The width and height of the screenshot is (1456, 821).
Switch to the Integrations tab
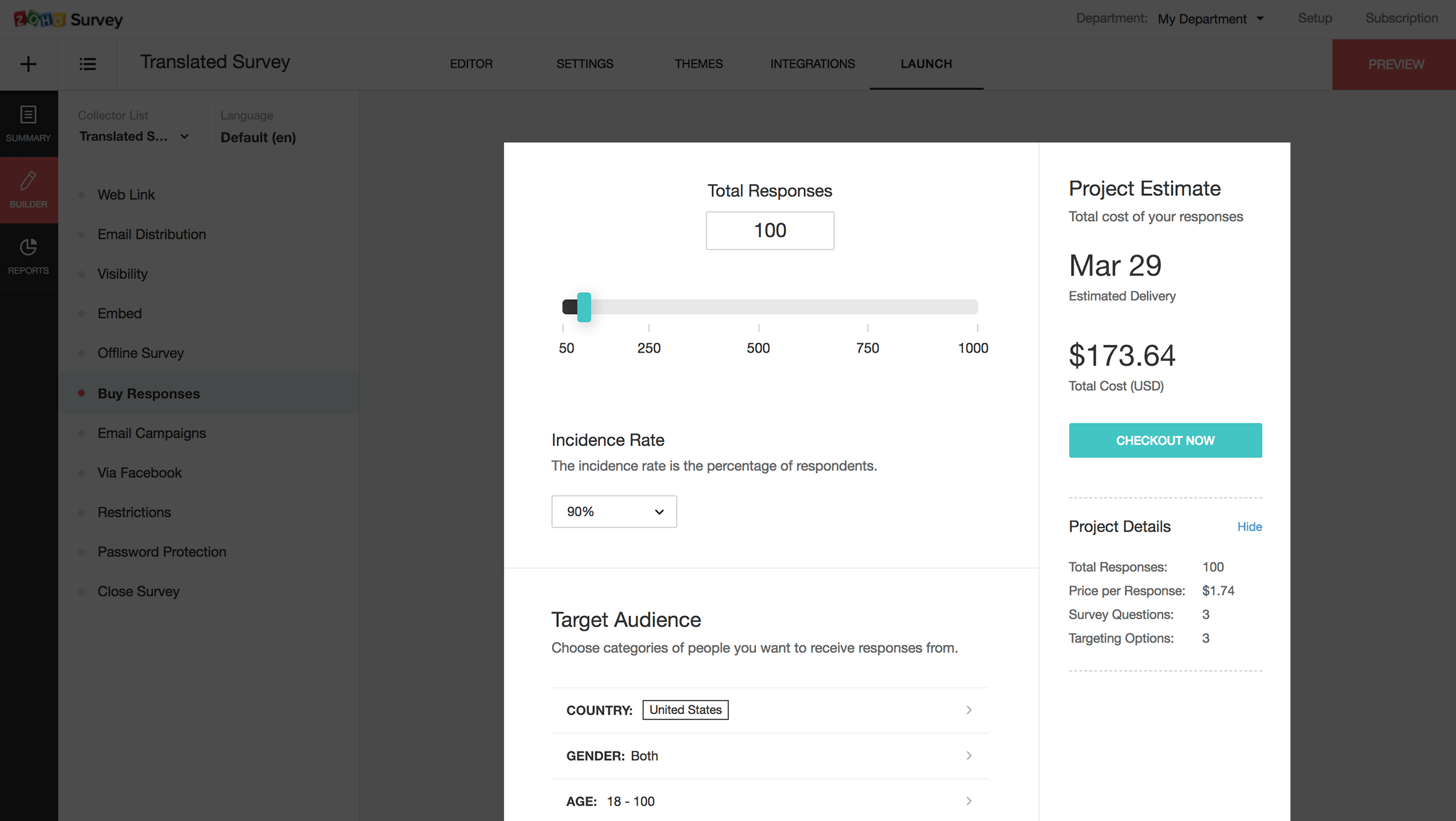tap(812, 64)
